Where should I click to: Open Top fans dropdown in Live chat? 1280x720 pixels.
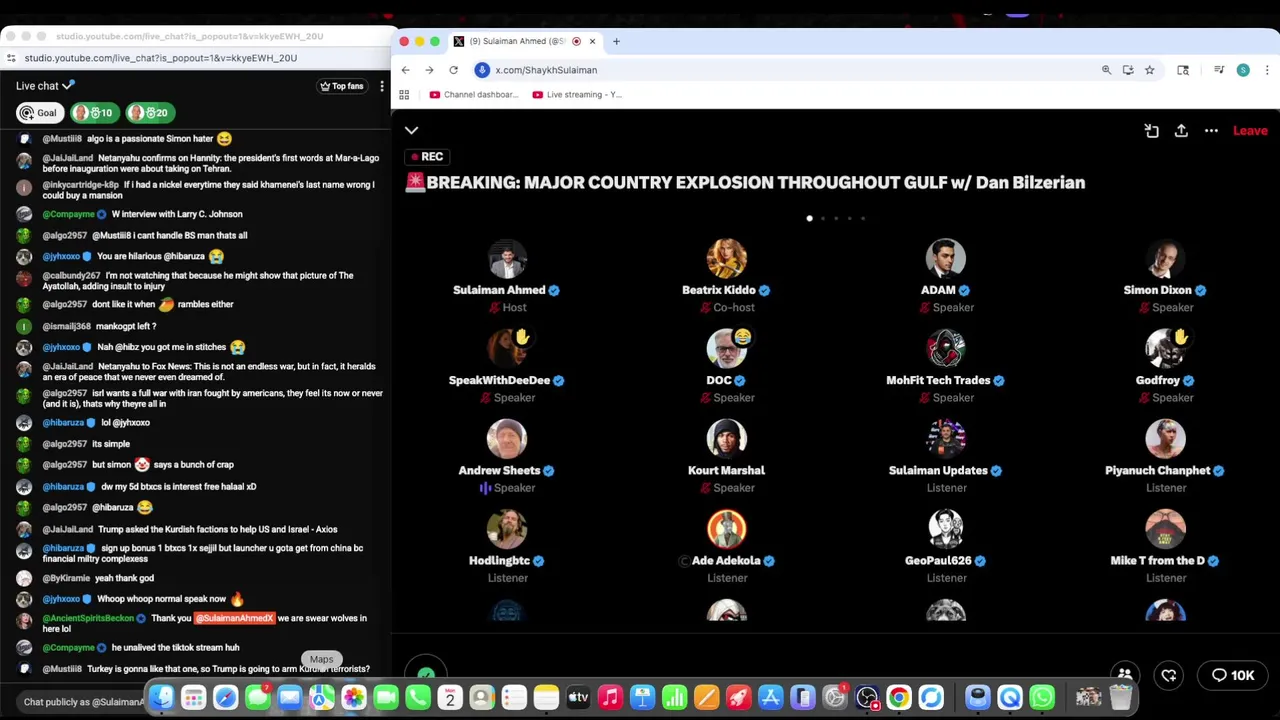point(342,86)
